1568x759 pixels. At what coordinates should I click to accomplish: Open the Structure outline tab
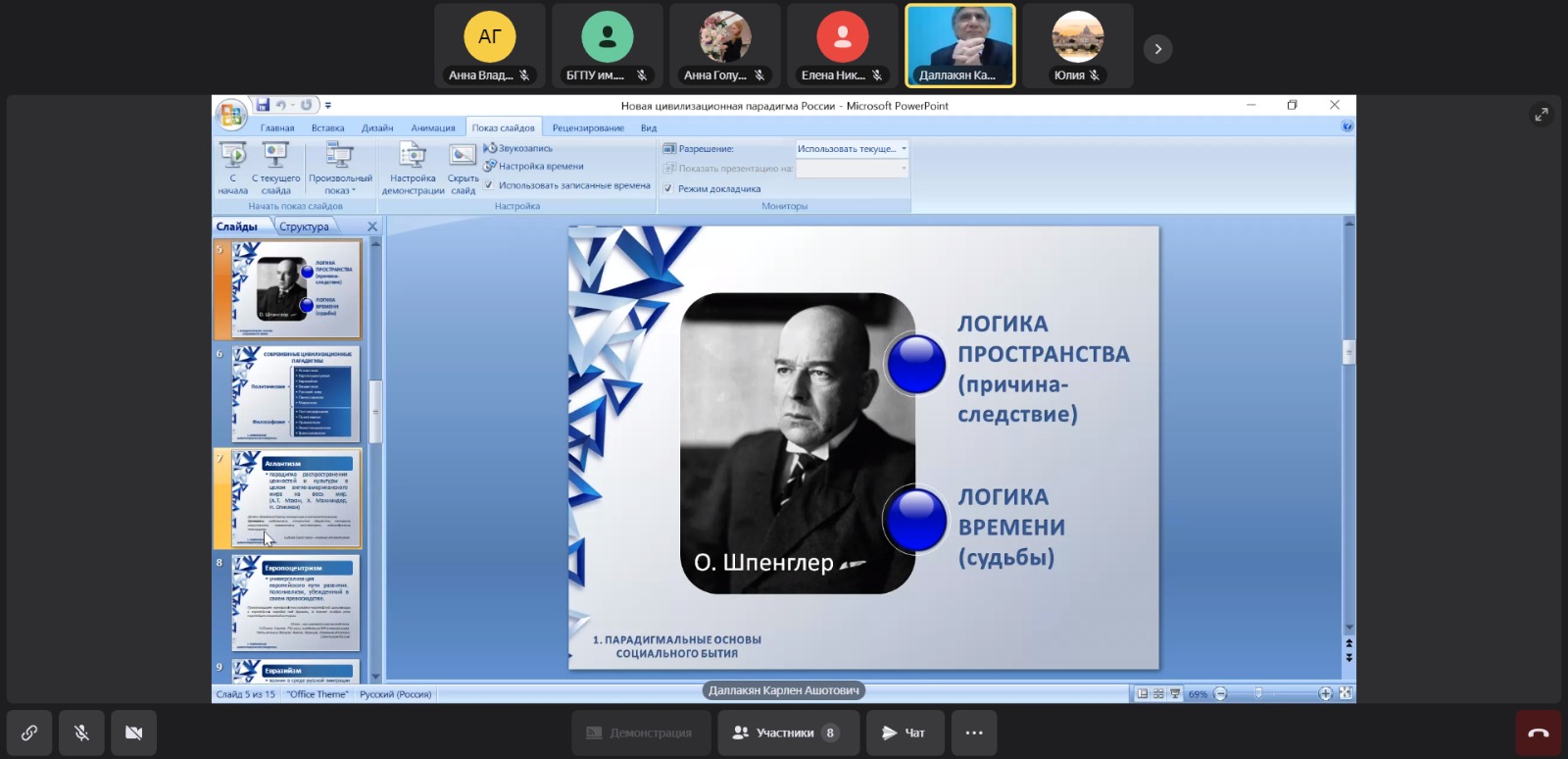[304, 227]
